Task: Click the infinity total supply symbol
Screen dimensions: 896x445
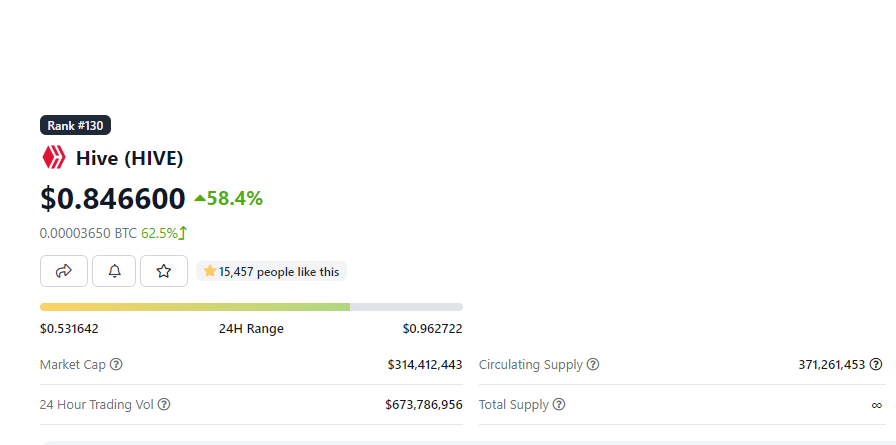Action: [x=877, y=405]
